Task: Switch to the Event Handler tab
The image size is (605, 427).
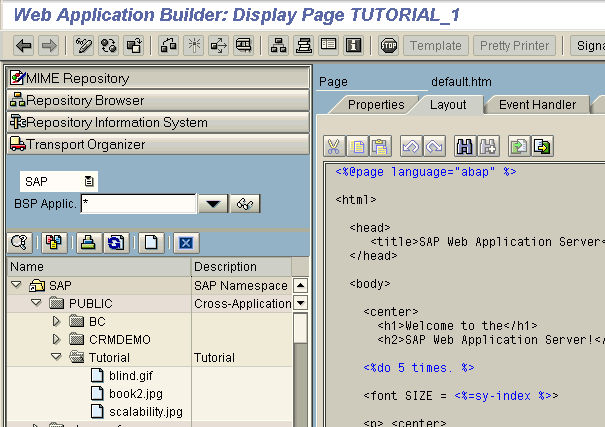Action: point(537,105)
